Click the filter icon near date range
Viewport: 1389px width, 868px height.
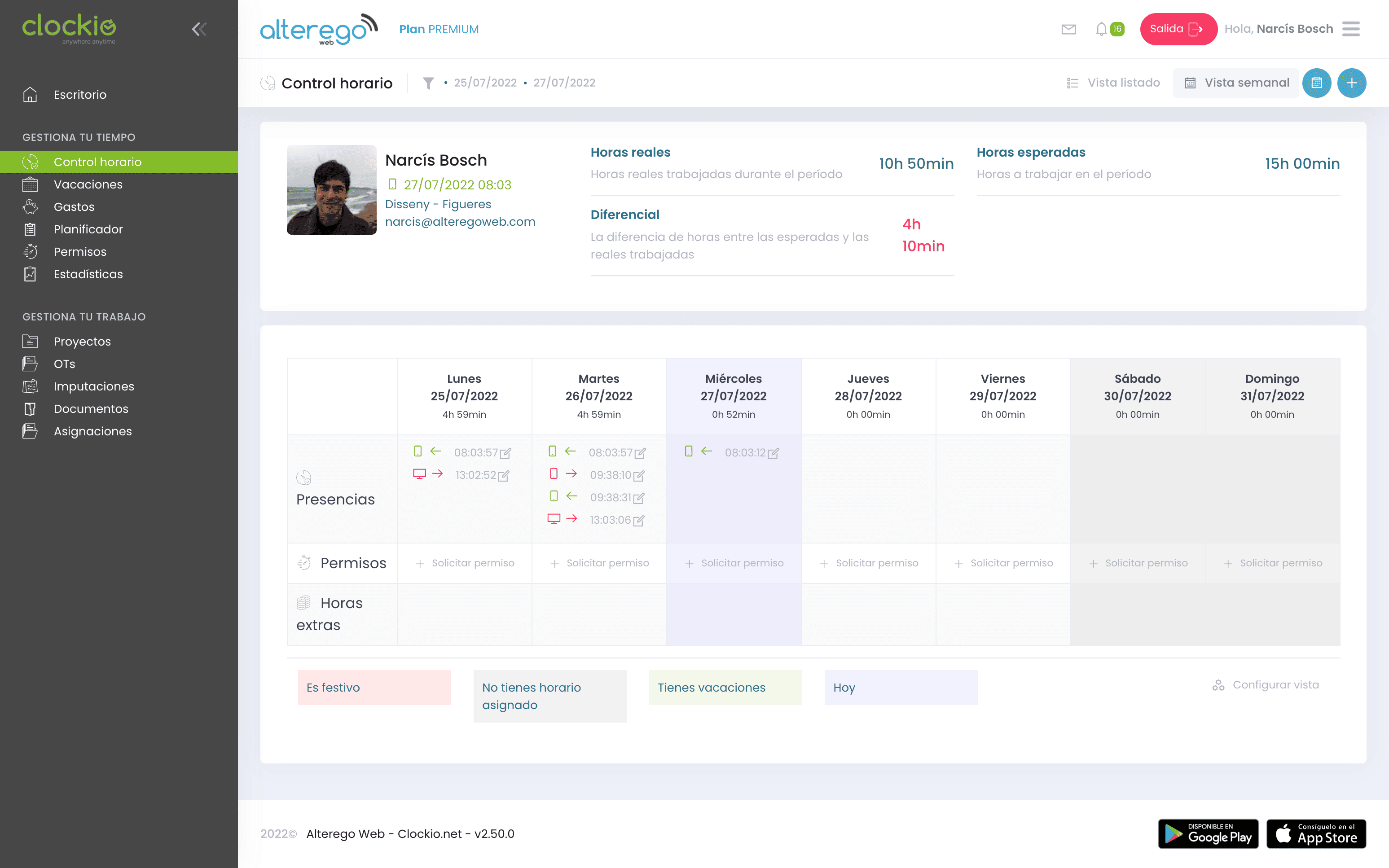(x=428, y=83)
